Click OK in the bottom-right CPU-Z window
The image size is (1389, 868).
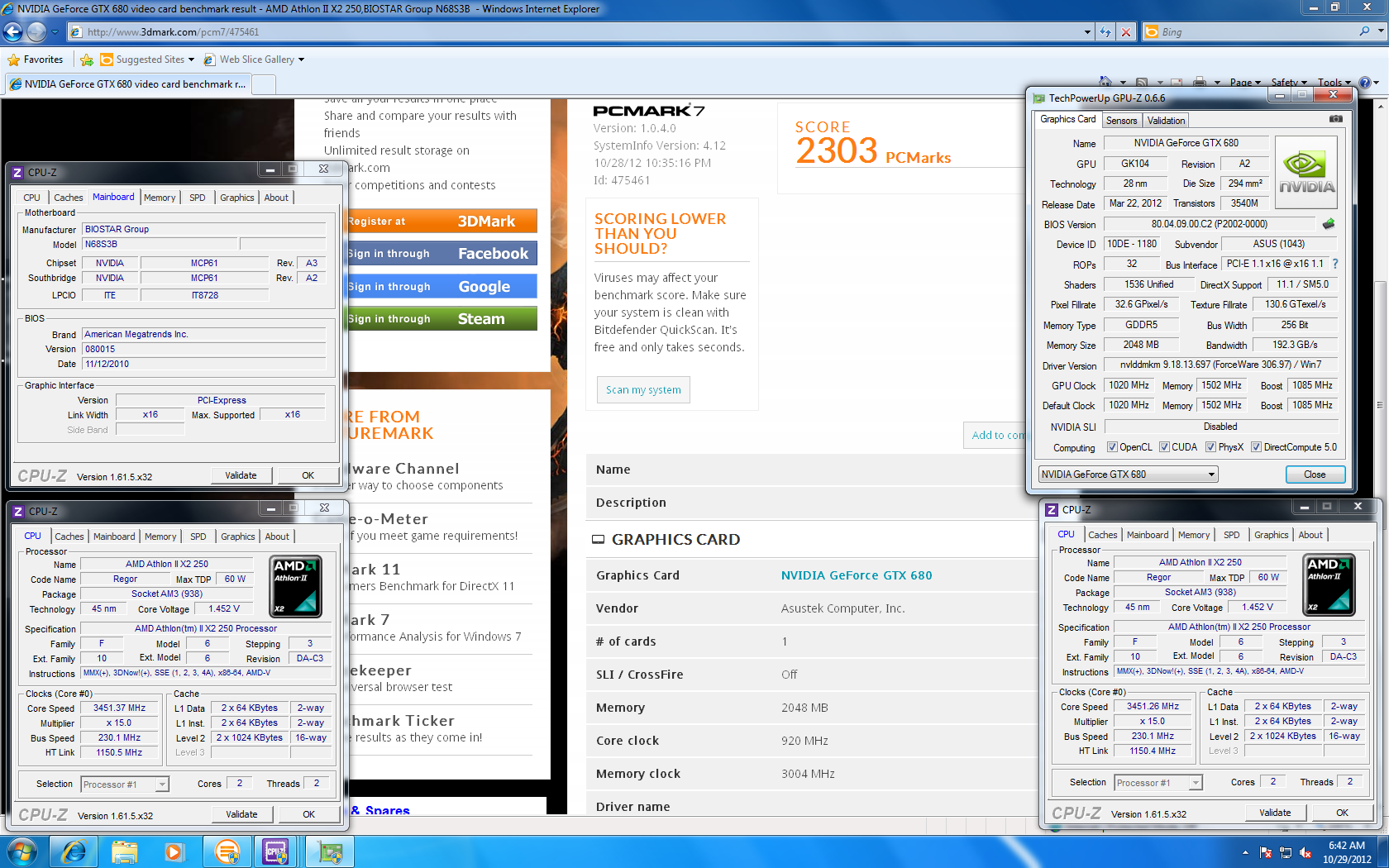coord(1342,813)
